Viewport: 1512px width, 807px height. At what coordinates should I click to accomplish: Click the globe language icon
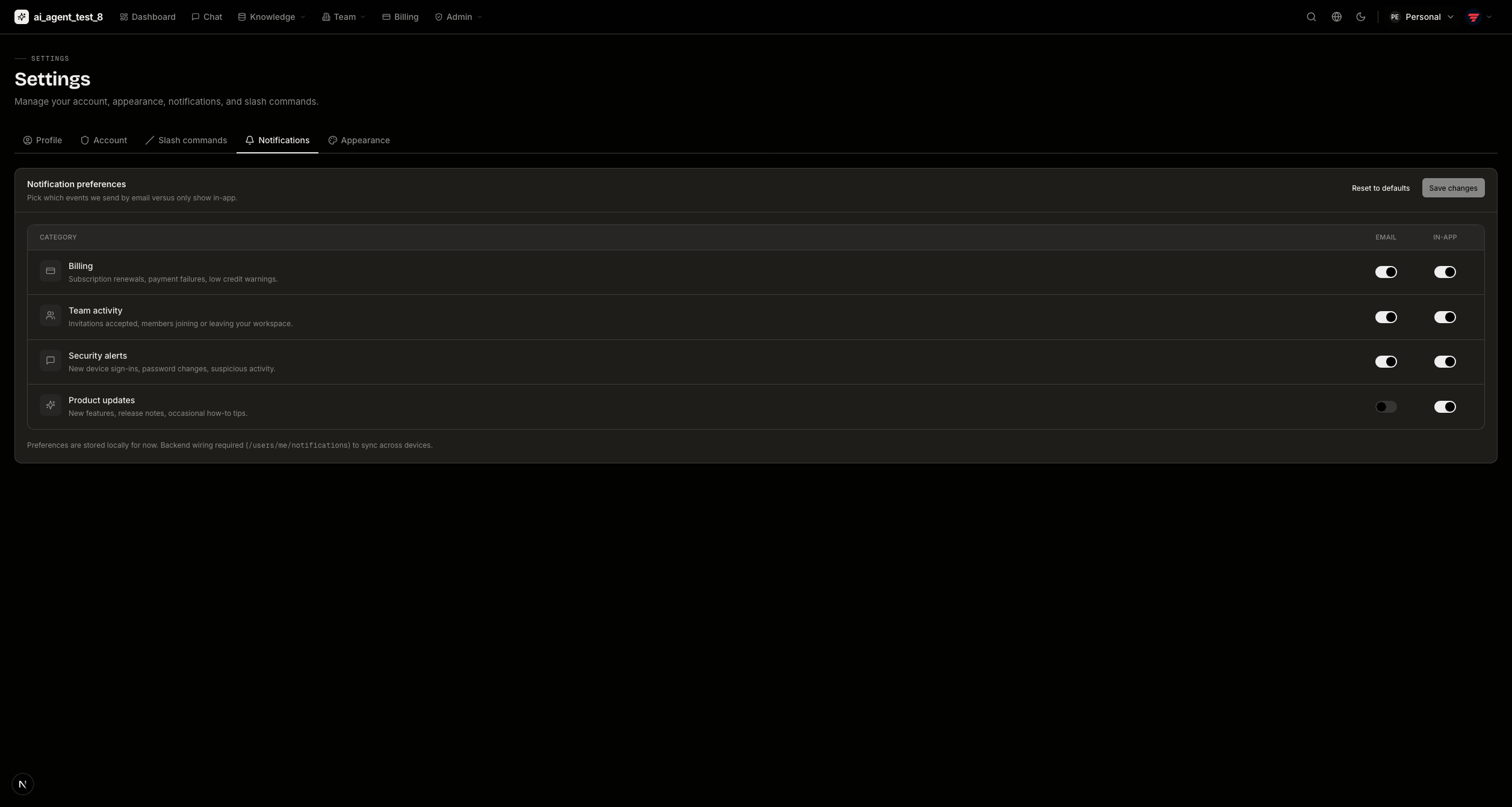[x=1336, y=17]
